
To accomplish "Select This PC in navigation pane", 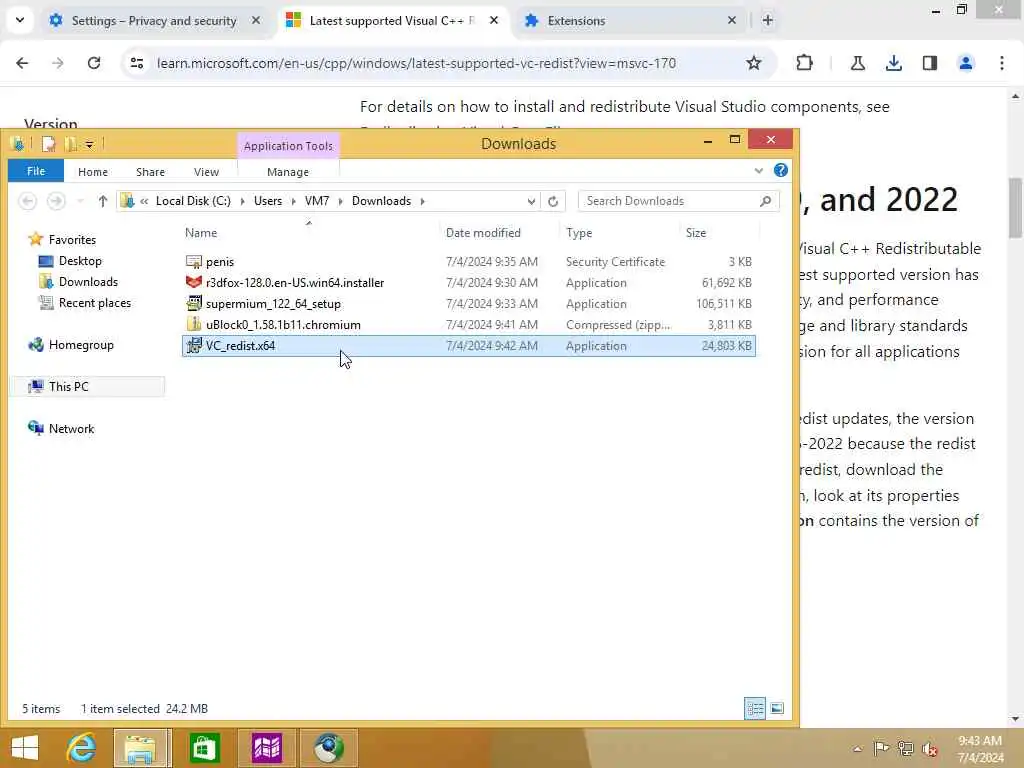I will click(88, 387).
